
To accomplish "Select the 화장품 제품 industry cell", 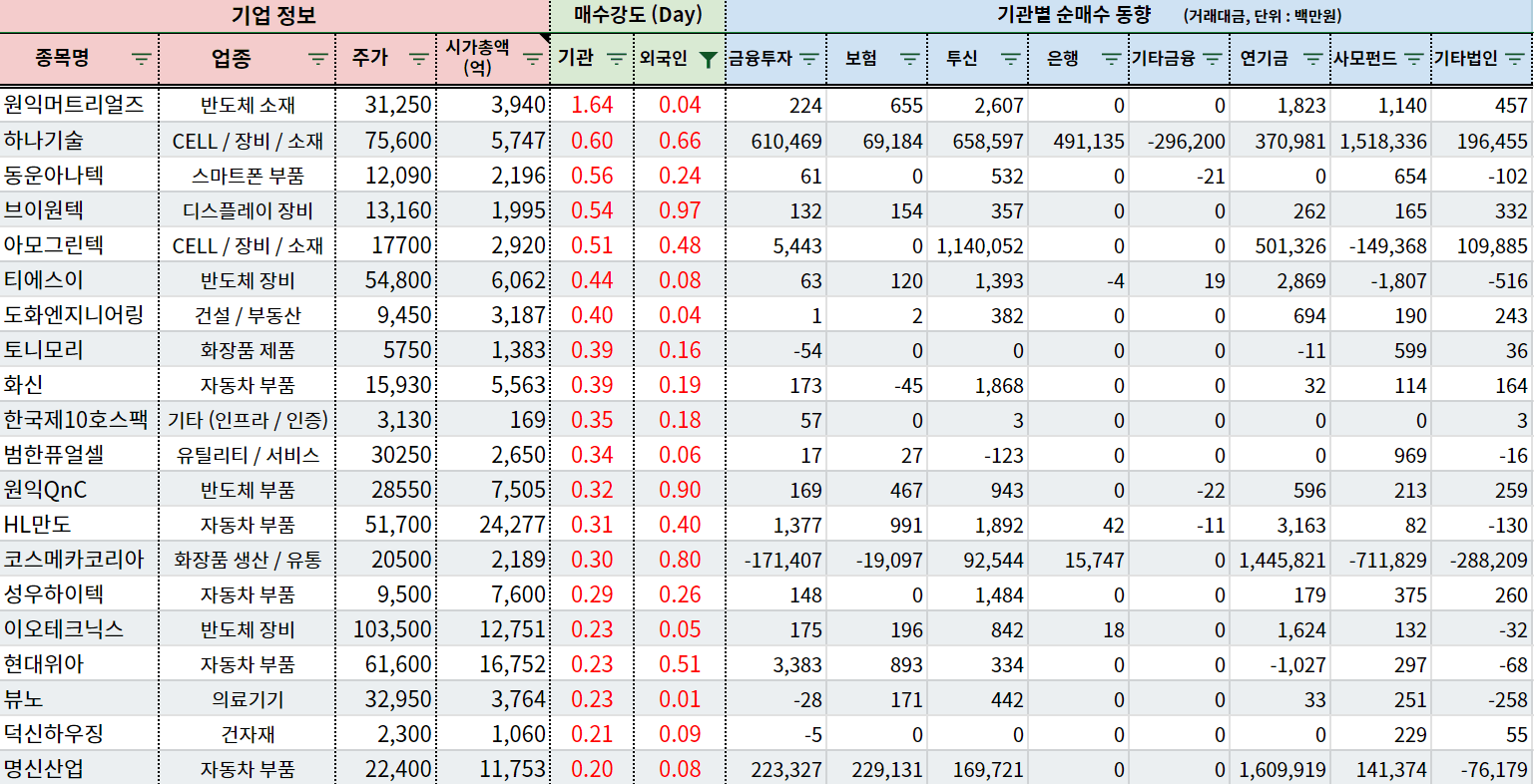I will [248, 350].
